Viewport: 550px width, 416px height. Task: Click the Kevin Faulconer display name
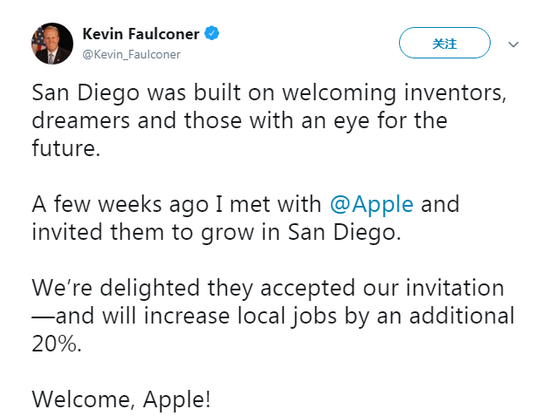coord(141,34)
